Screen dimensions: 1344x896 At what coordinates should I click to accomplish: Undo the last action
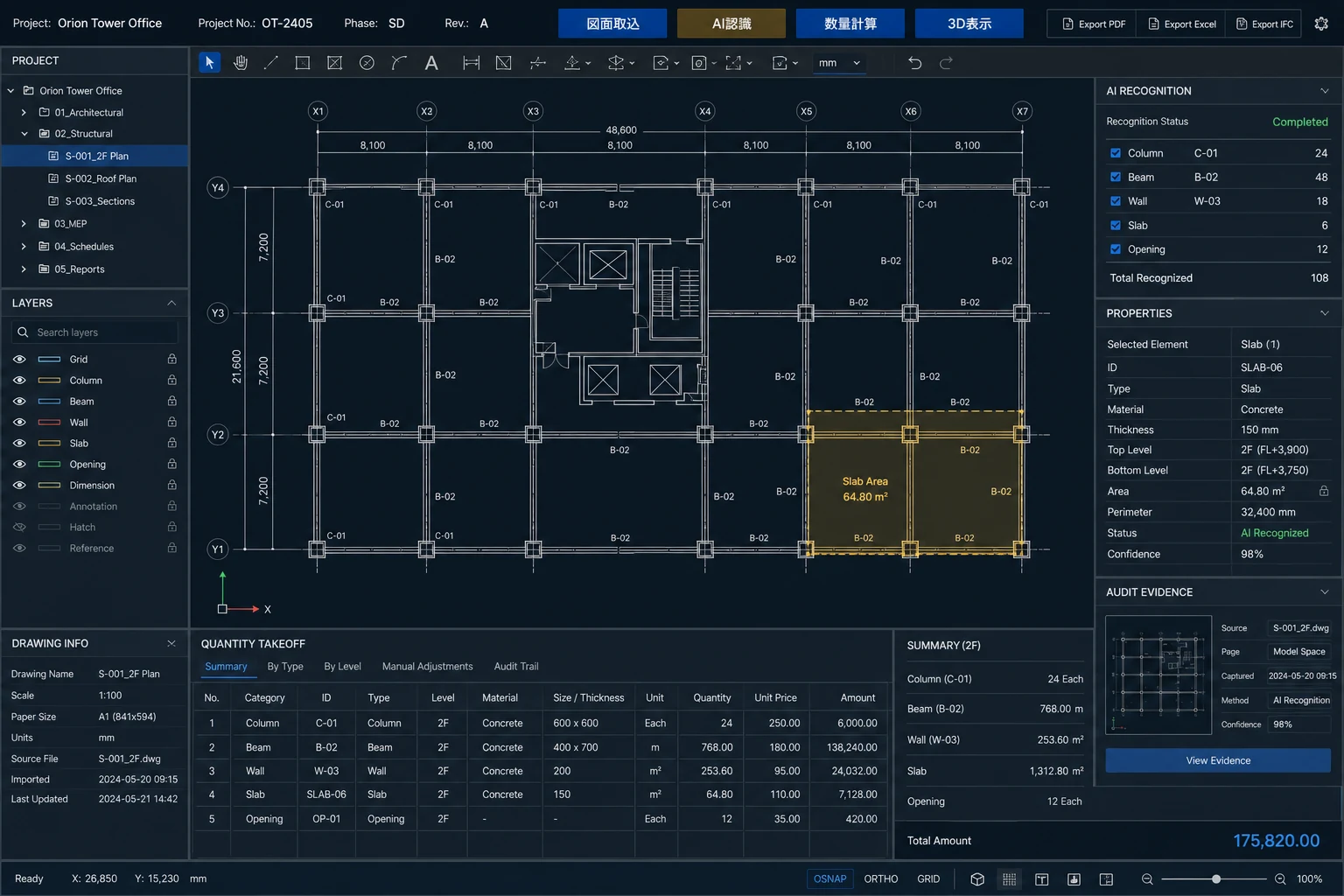click(914, 62)
